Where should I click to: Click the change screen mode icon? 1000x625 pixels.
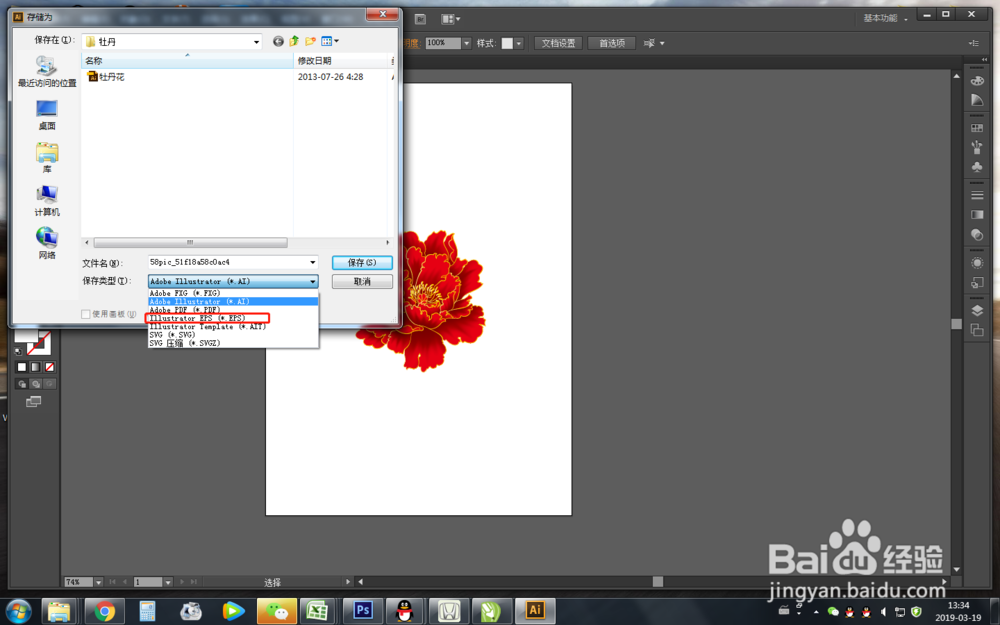(x=33, y=401)
